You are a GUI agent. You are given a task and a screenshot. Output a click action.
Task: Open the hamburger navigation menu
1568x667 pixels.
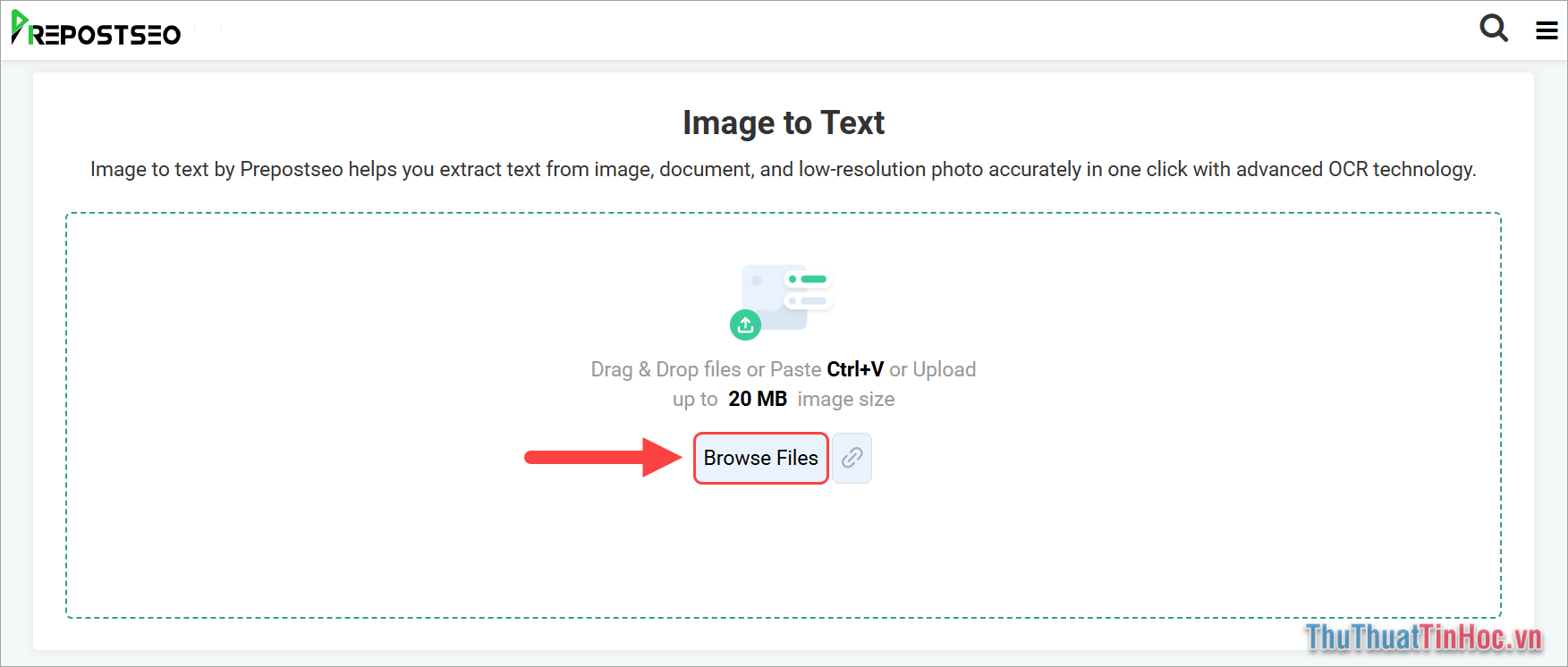pos(1546,30)
